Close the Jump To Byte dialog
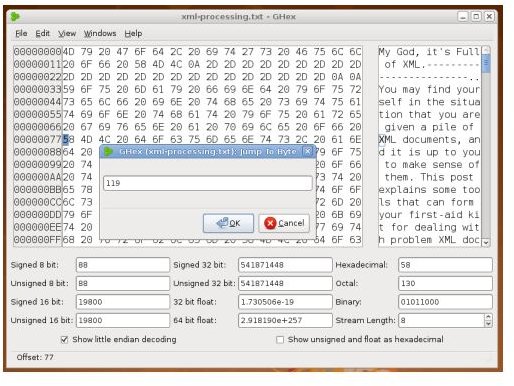Screen dimensions: 514x386 pos(307,152)
